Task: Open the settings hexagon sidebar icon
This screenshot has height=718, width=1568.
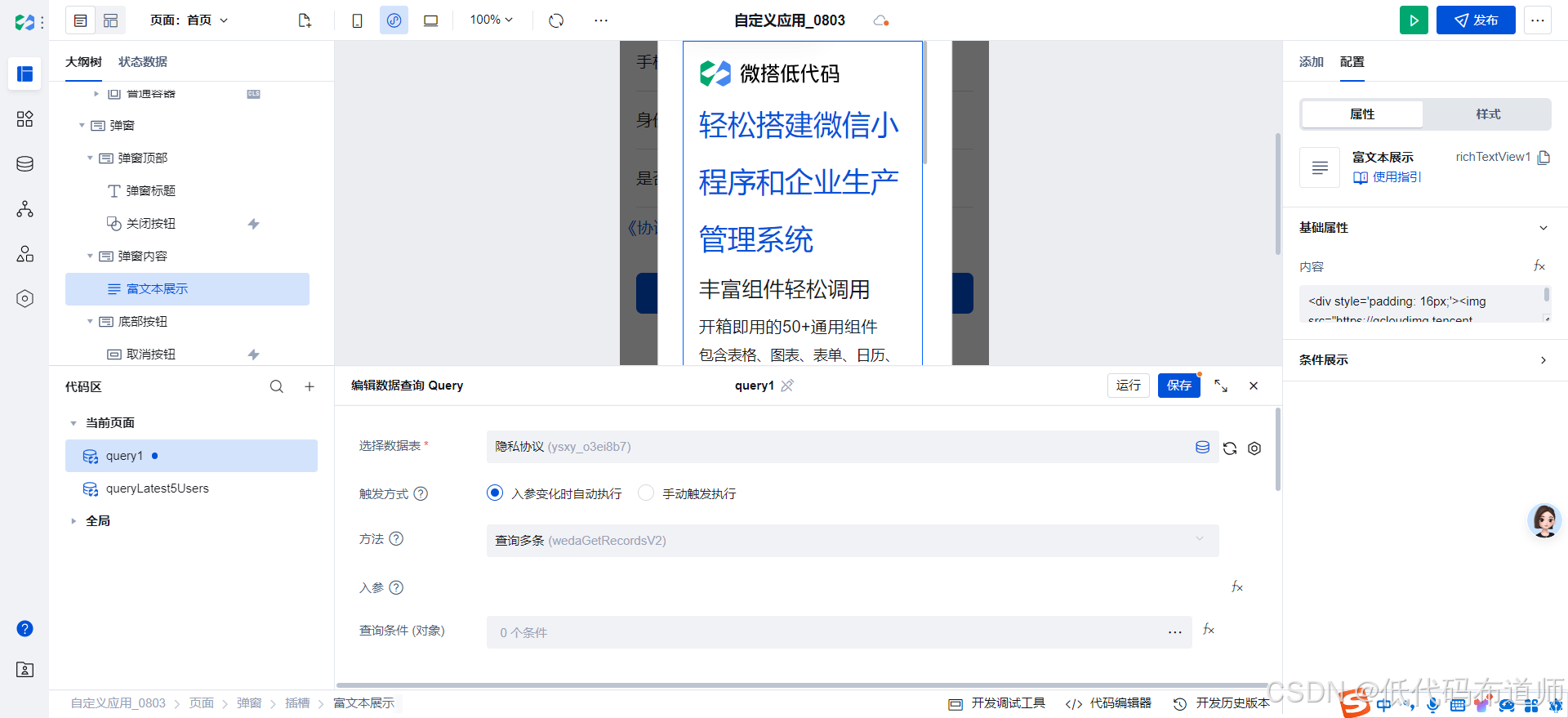Action: coord(24,299)
